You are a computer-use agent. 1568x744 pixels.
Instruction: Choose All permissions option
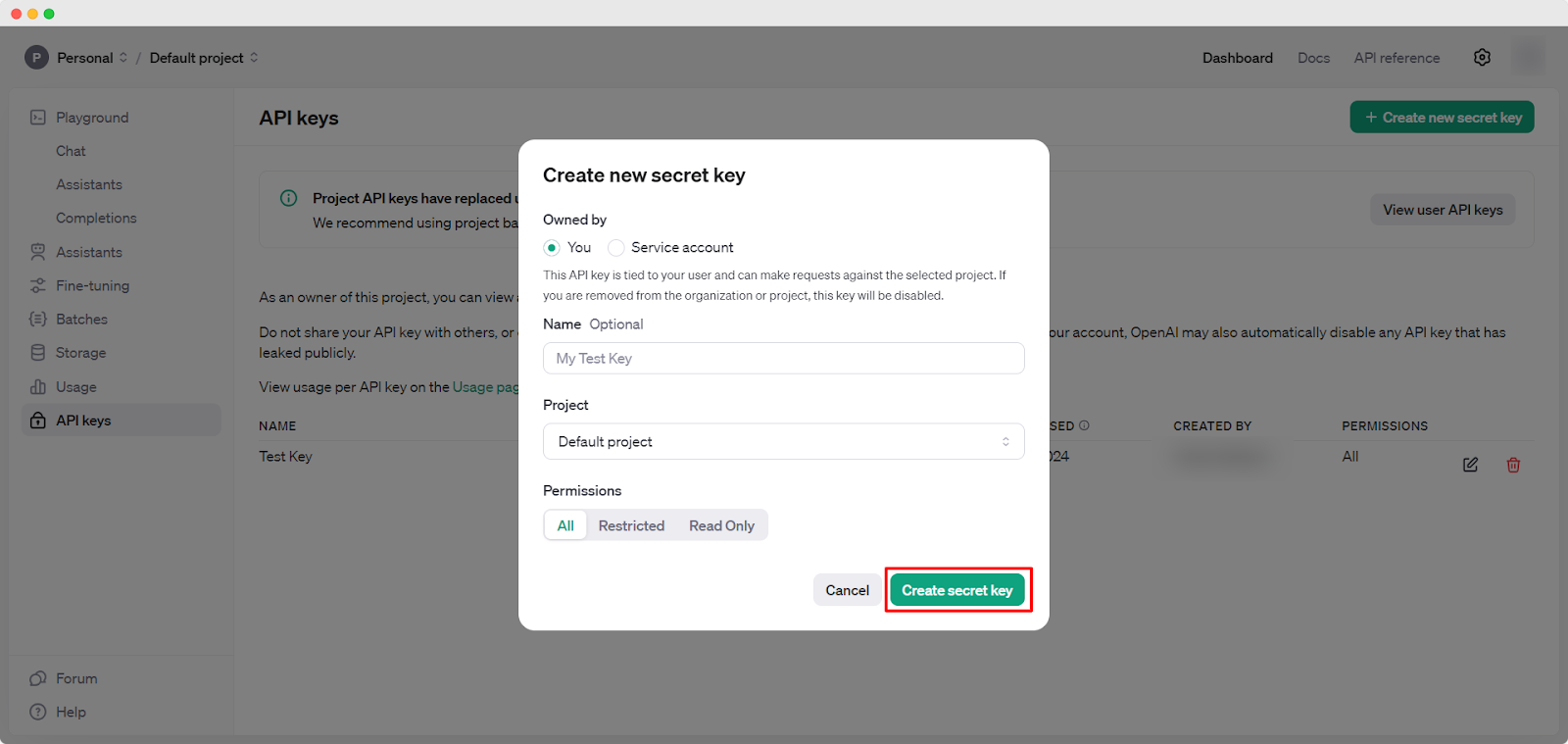coord(565,525)
